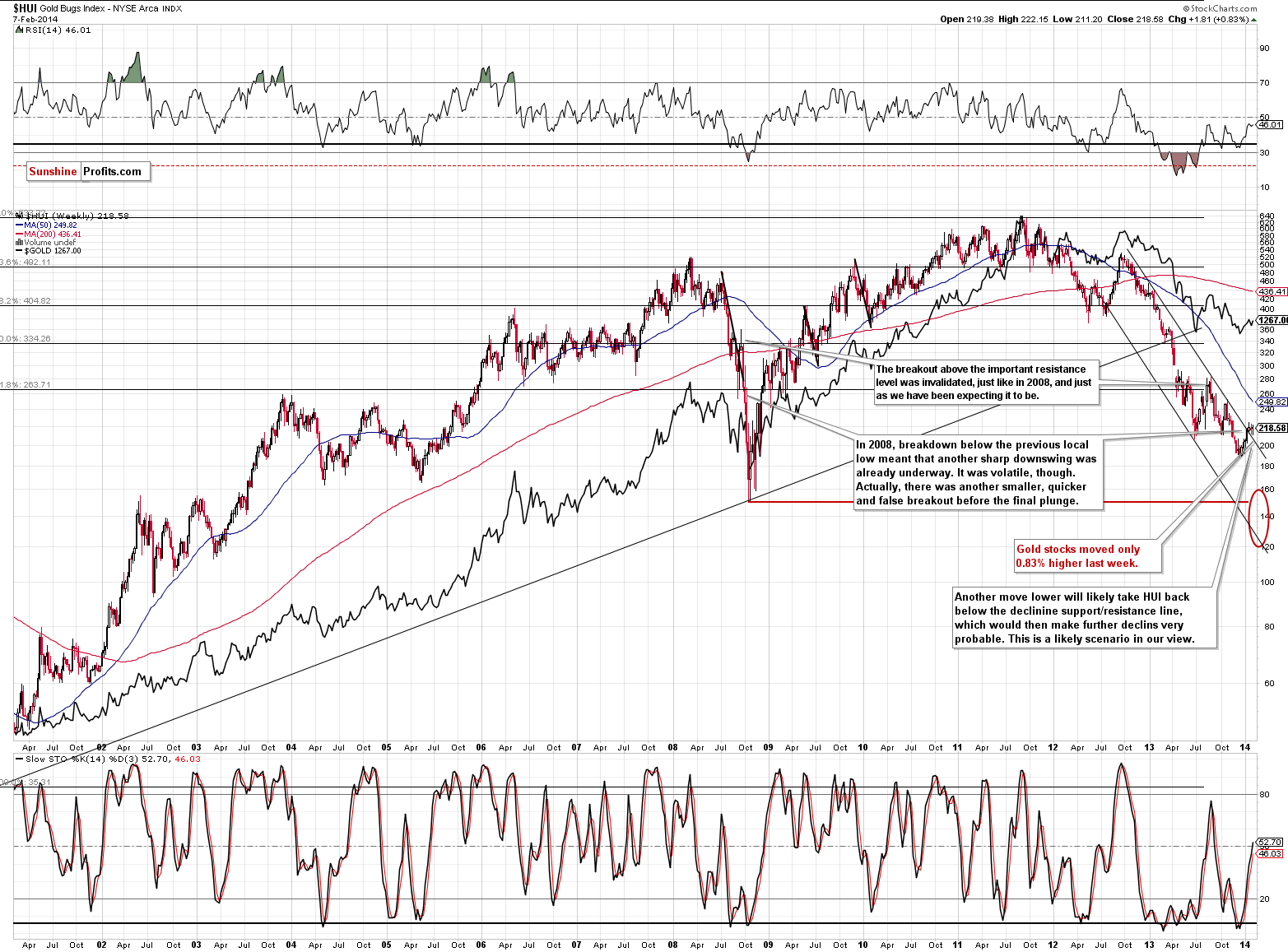Click the Chg +1.81 (+0.83%) value
Screen dimensions: 1288x952
tap(1211, 19)
